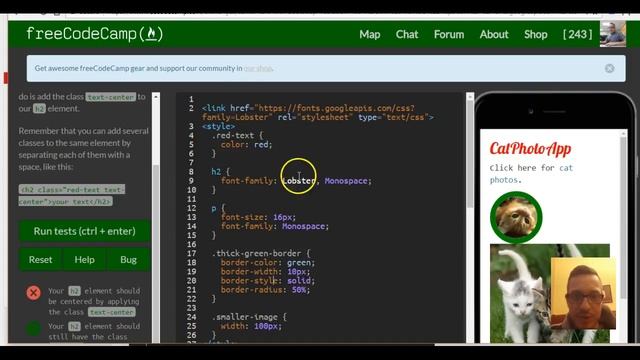Screen dimensions: 640x360
Task: Click the CatPhotoApp heading in preview
Action: point(530,149)
